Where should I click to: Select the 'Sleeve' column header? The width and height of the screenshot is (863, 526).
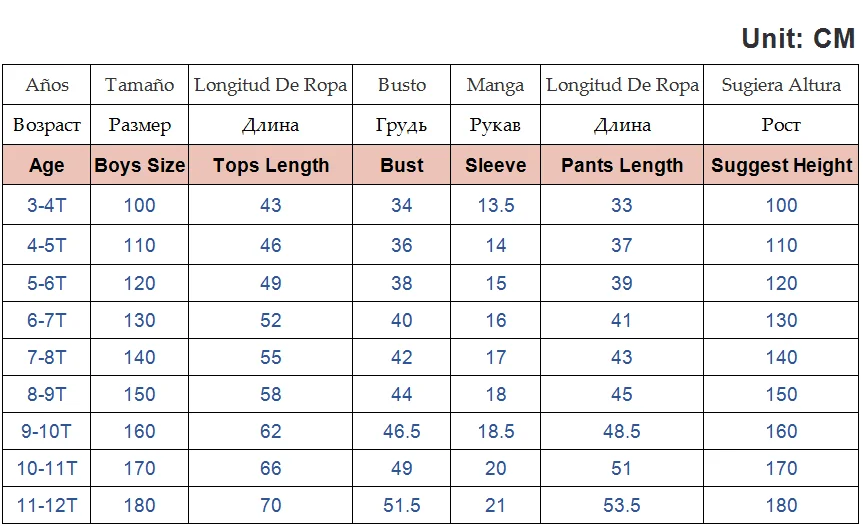click(496, 166)
